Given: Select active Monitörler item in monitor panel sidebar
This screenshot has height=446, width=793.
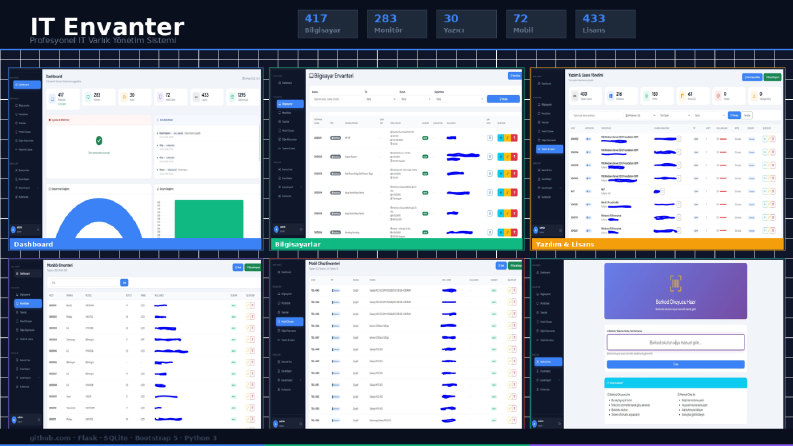Looking at the screenshot, I should pyautogui.click(x=28, y=303).
